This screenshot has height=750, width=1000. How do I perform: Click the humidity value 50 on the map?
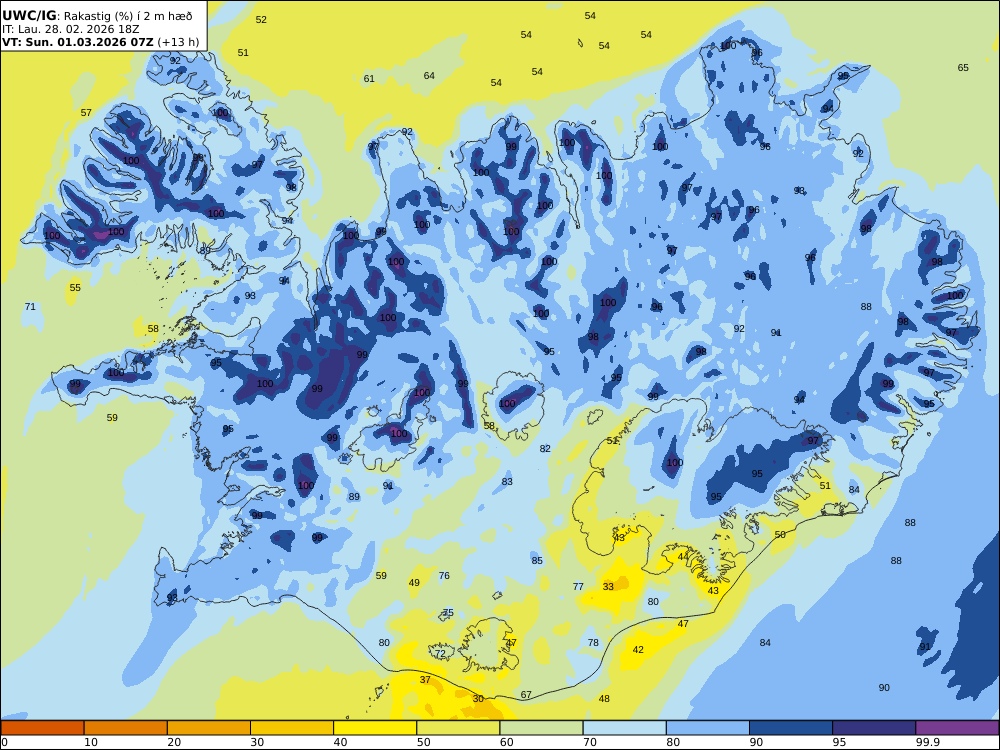pos(781,534)
